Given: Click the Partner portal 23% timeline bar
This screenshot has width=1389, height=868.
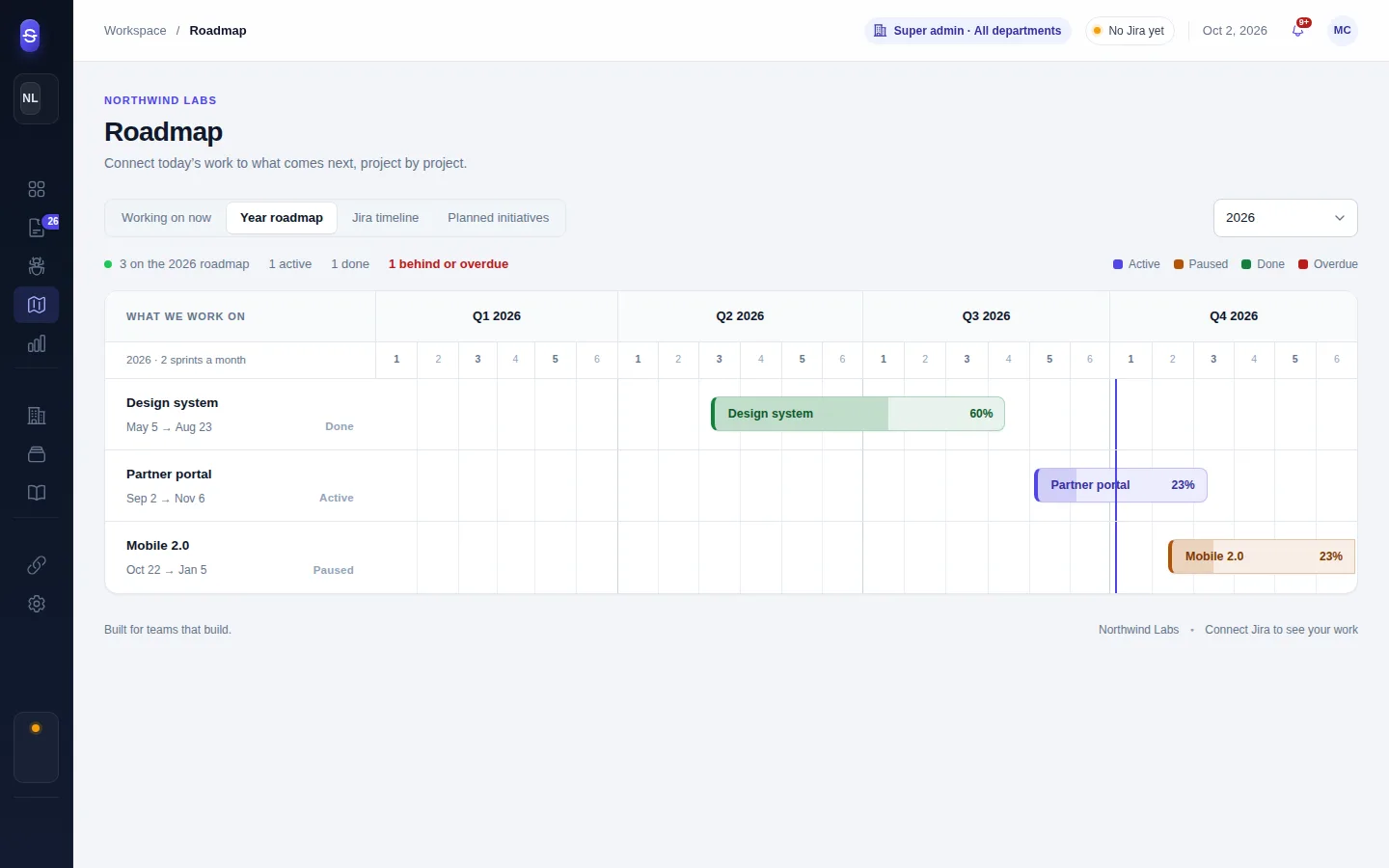Looking at the screenshot, I should click(x=1120, y=485).
